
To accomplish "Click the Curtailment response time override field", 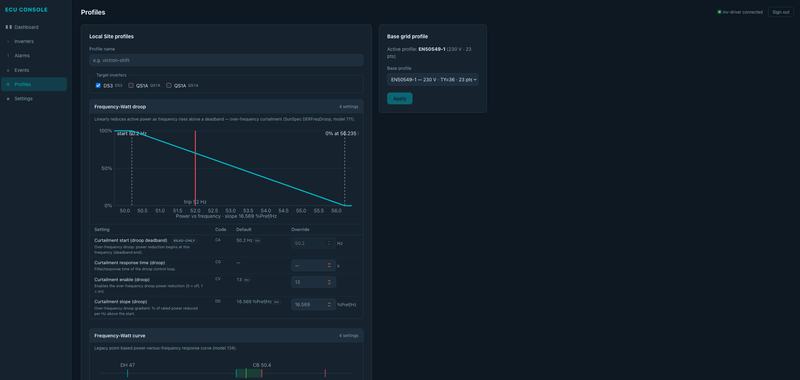I will (313, 265).
